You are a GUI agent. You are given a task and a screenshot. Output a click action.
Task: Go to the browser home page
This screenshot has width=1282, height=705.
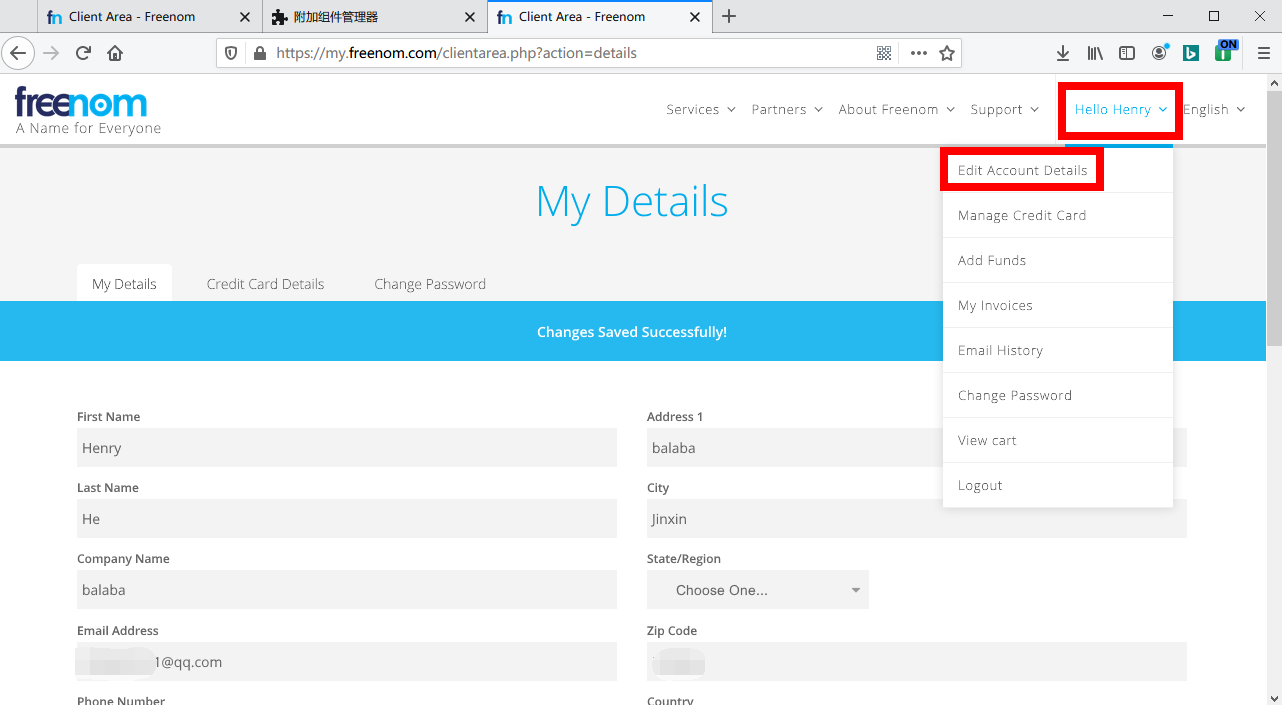click(x=115, y=53)
